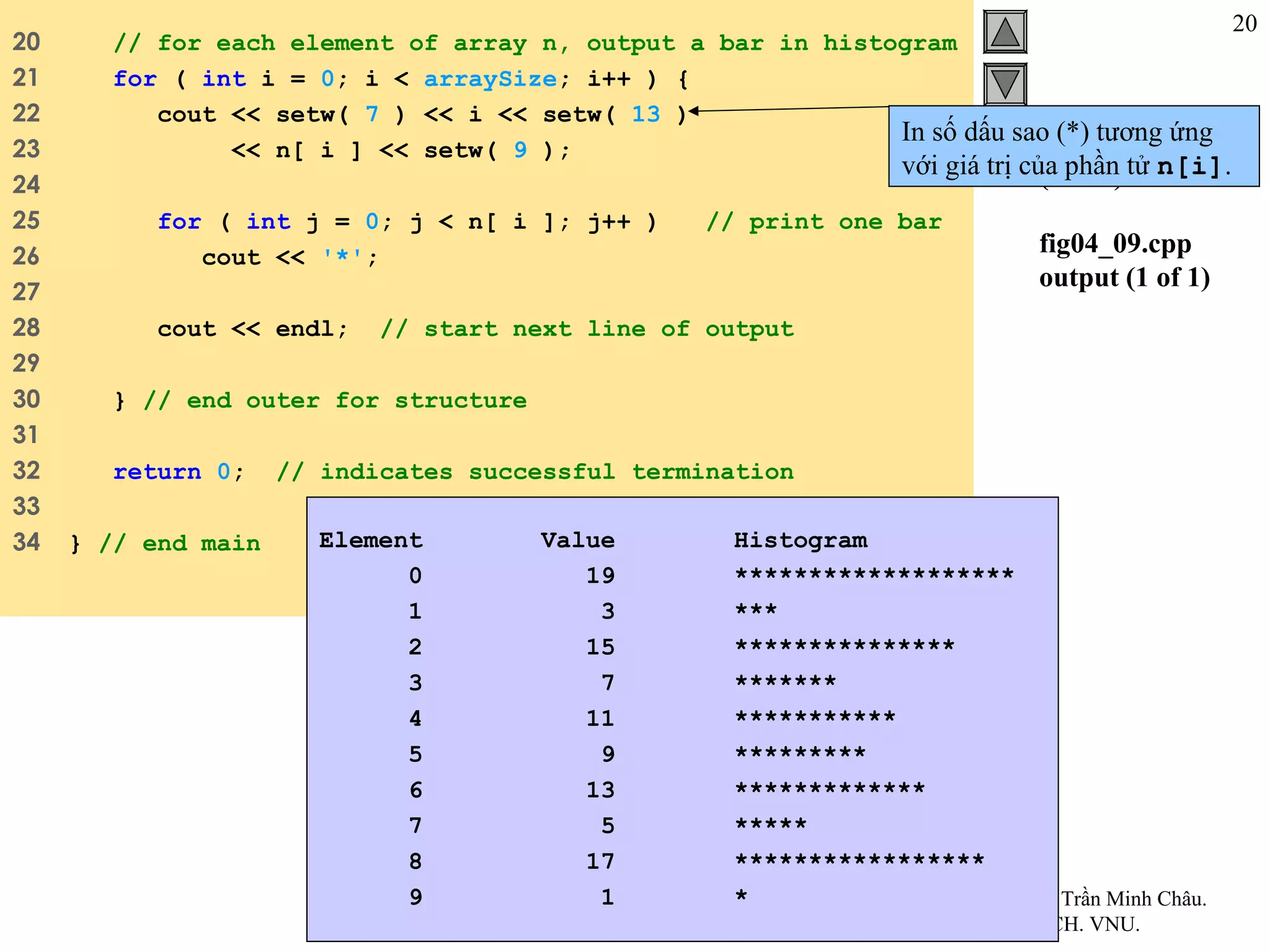
Task: Click the histogram comment on line 20
Action: 536,43
